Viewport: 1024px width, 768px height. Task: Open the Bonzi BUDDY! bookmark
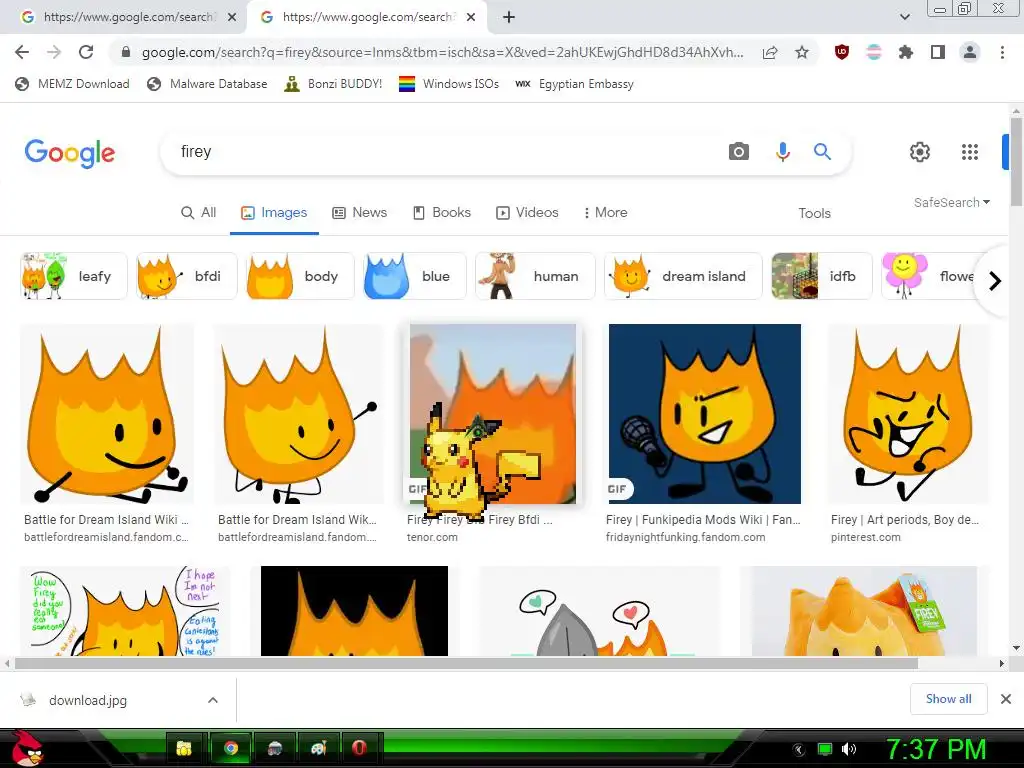tap(333, 84)
